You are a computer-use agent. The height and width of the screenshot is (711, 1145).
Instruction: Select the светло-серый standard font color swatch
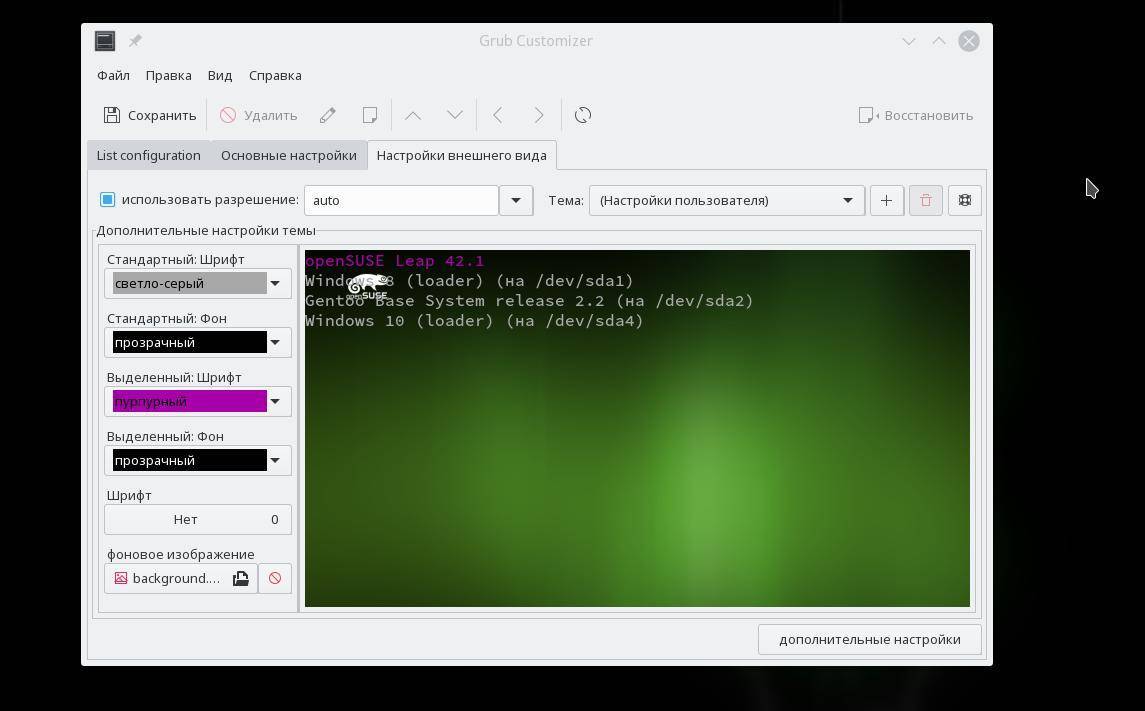pos(189,283)
